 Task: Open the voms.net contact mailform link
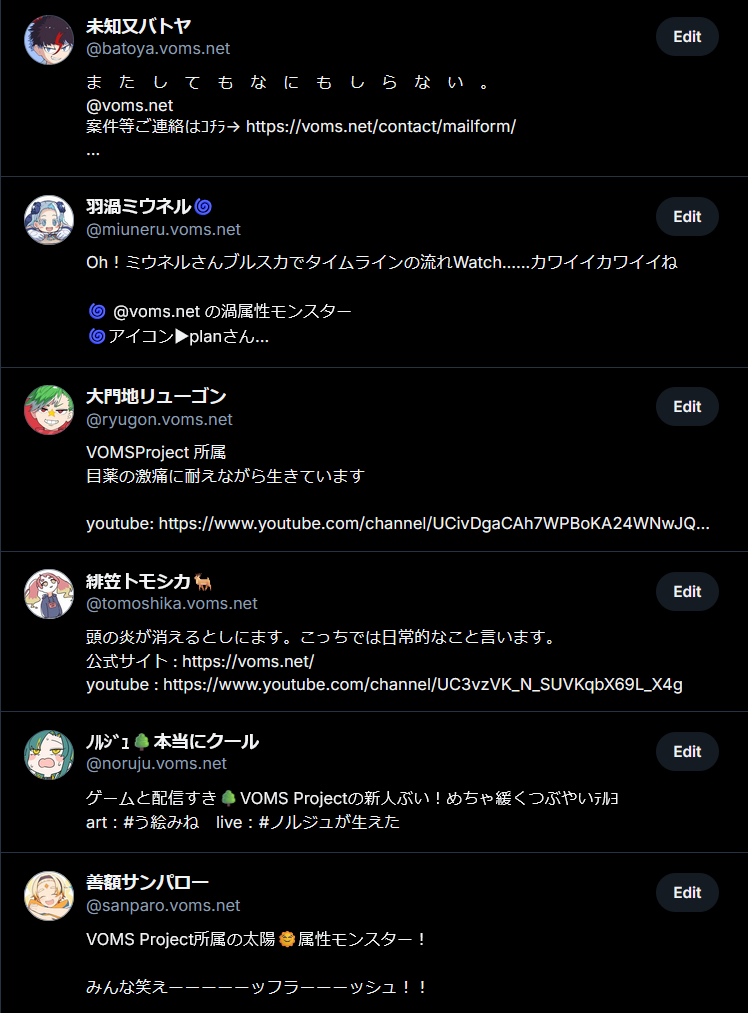380,127
